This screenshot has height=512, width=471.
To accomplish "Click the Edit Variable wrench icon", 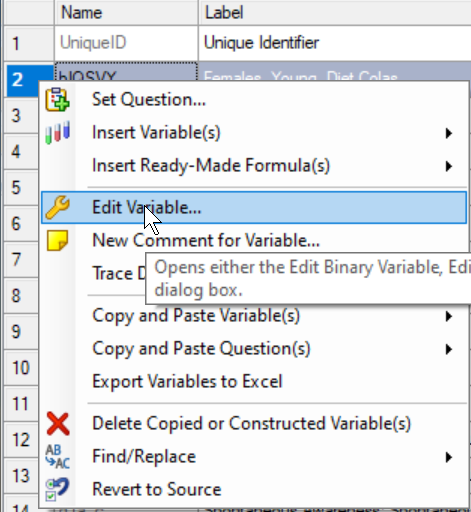I will click(x=58, y=207).
